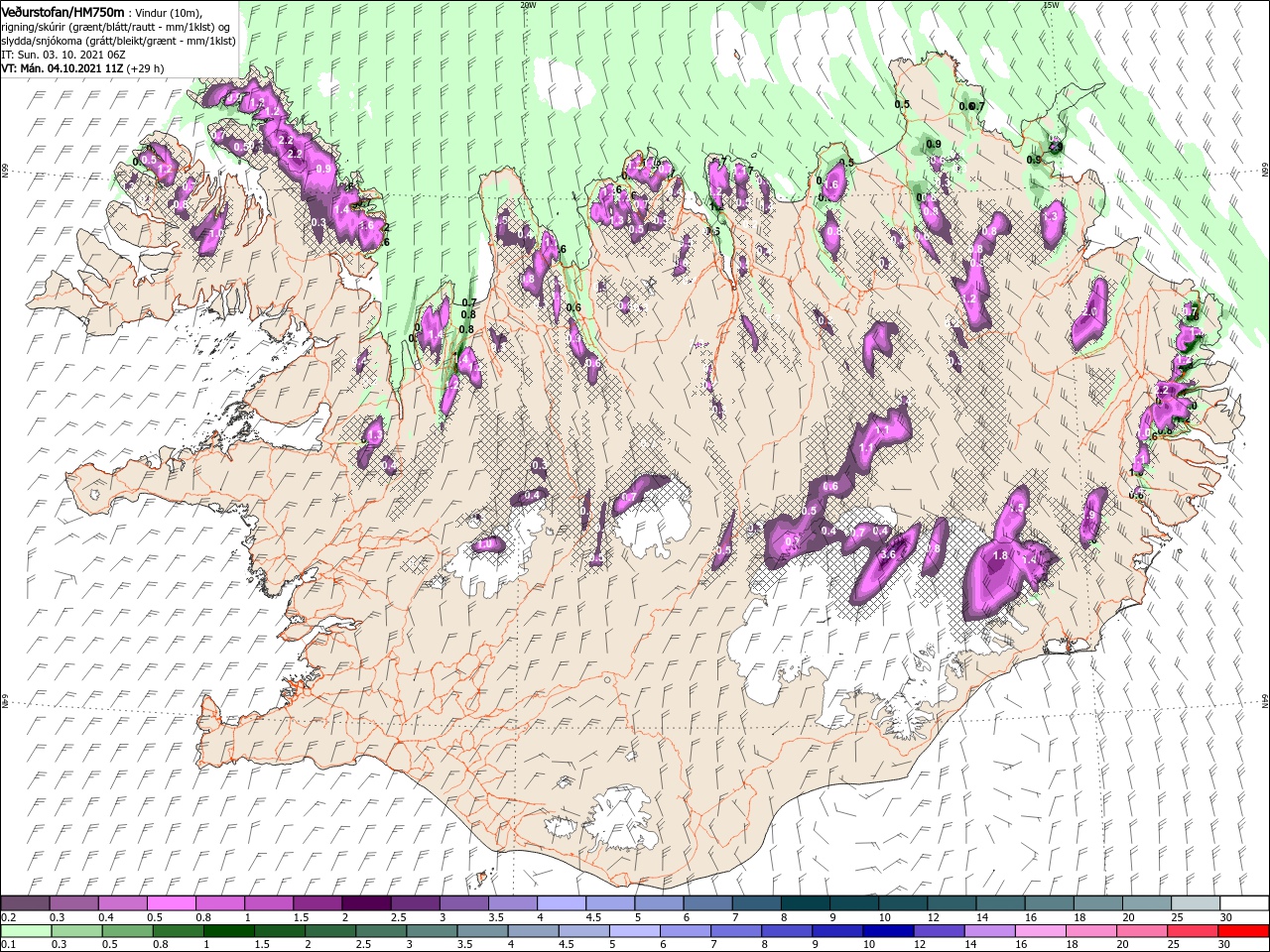Pick the 0.8–1 swatch in the purple snow scale
Viewport: 1270px width, 952px height.
click(220, 902)
